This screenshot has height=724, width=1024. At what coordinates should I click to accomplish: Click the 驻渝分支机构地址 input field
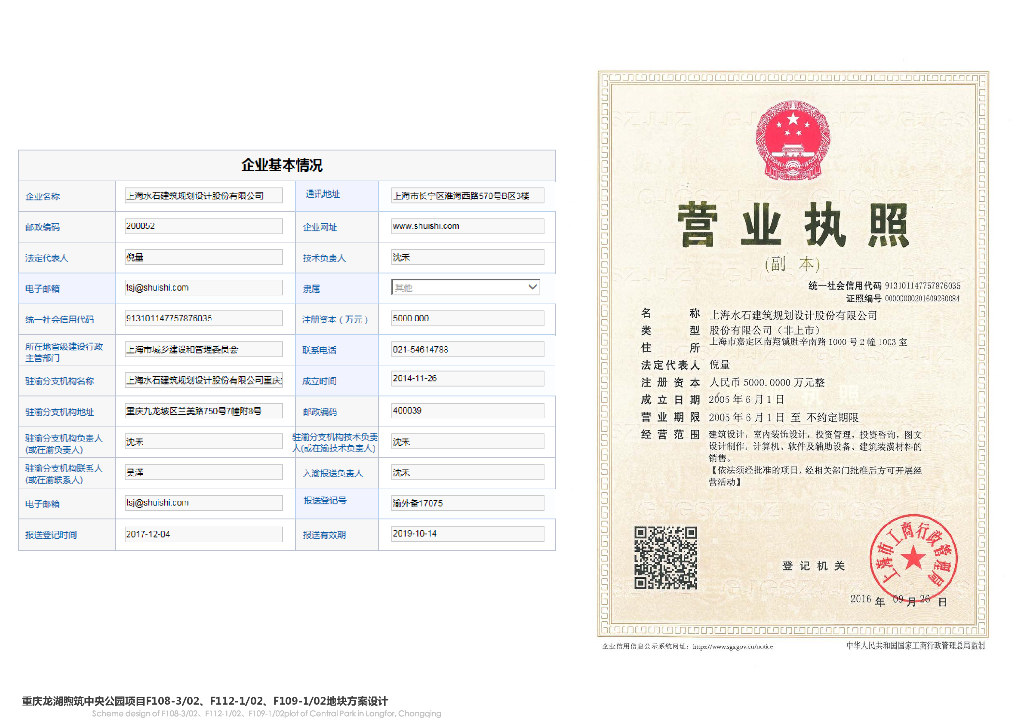point(204,411)
